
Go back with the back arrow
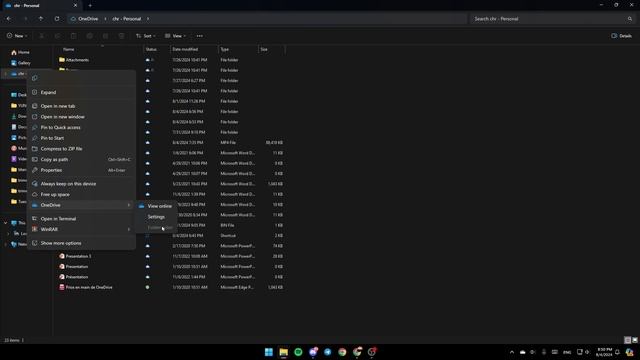9,19
